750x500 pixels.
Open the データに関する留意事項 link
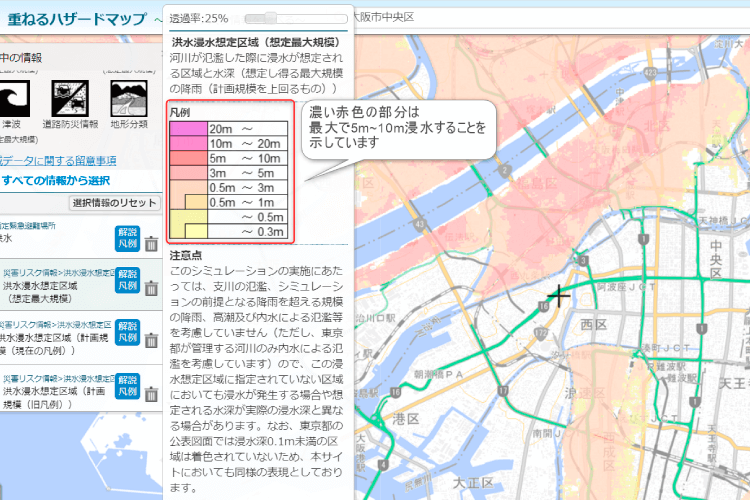(58, 161)
